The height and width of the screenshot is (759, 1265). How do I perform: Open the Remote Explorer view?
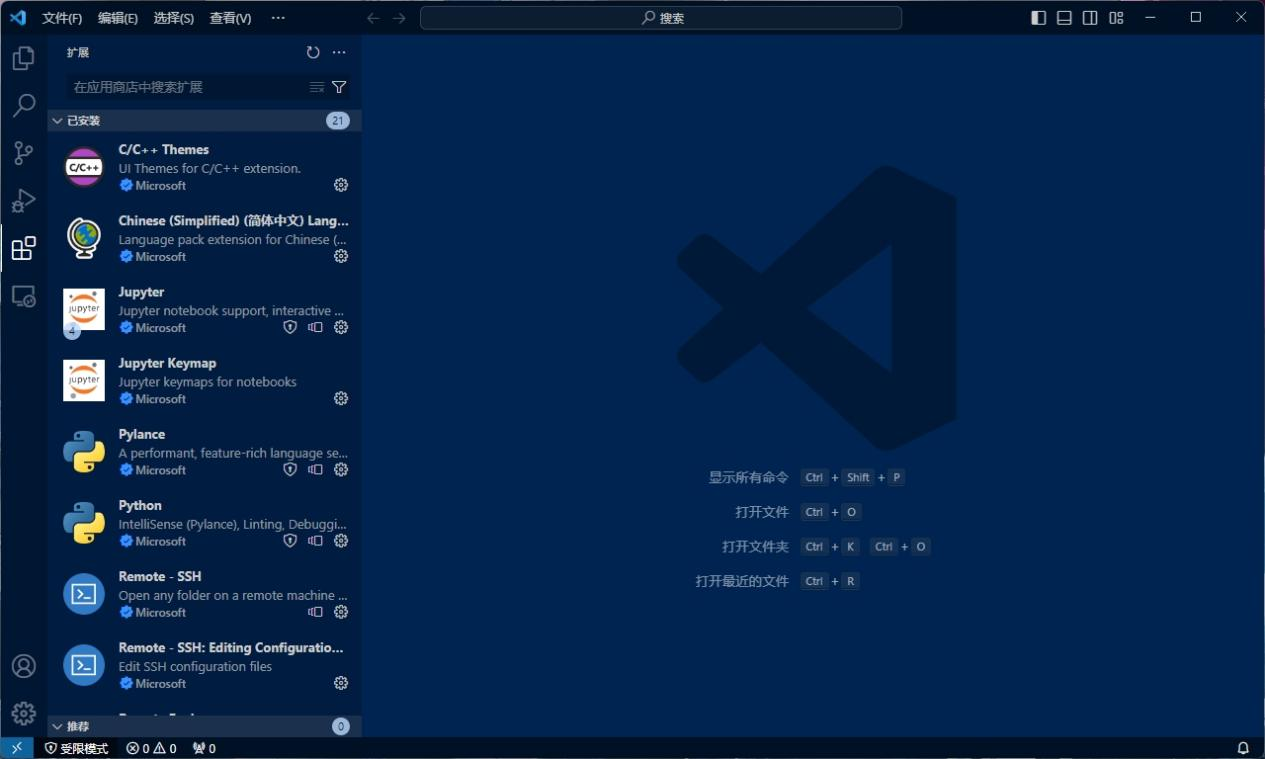click(x=23, y=296)
